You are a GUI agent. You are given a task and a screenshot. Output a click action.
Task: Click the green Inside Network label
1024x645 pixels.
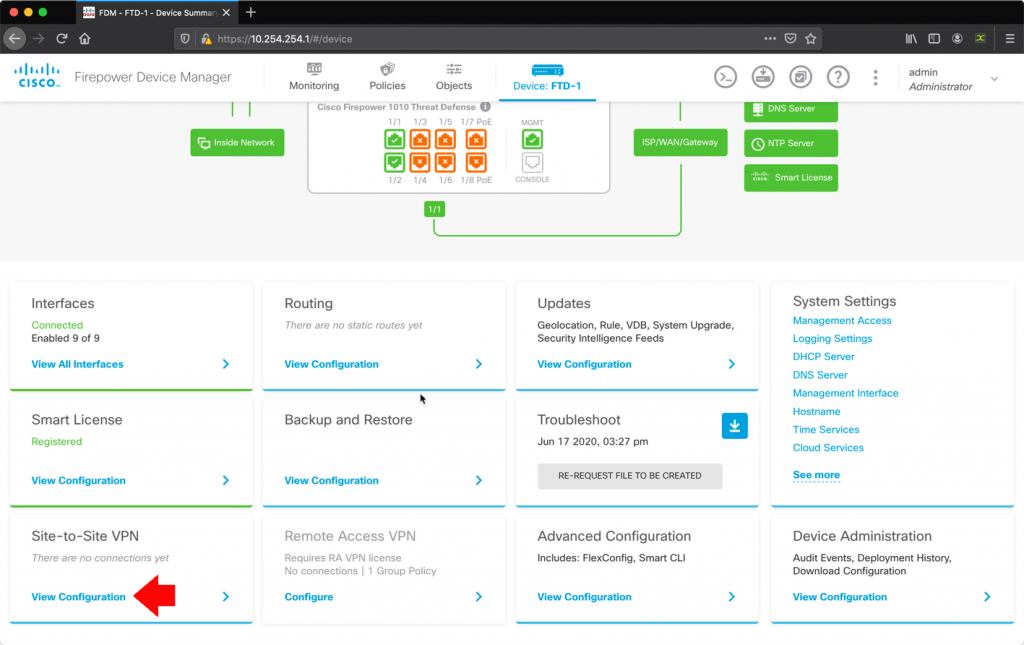pyautogui.click(x=237, y=143)
